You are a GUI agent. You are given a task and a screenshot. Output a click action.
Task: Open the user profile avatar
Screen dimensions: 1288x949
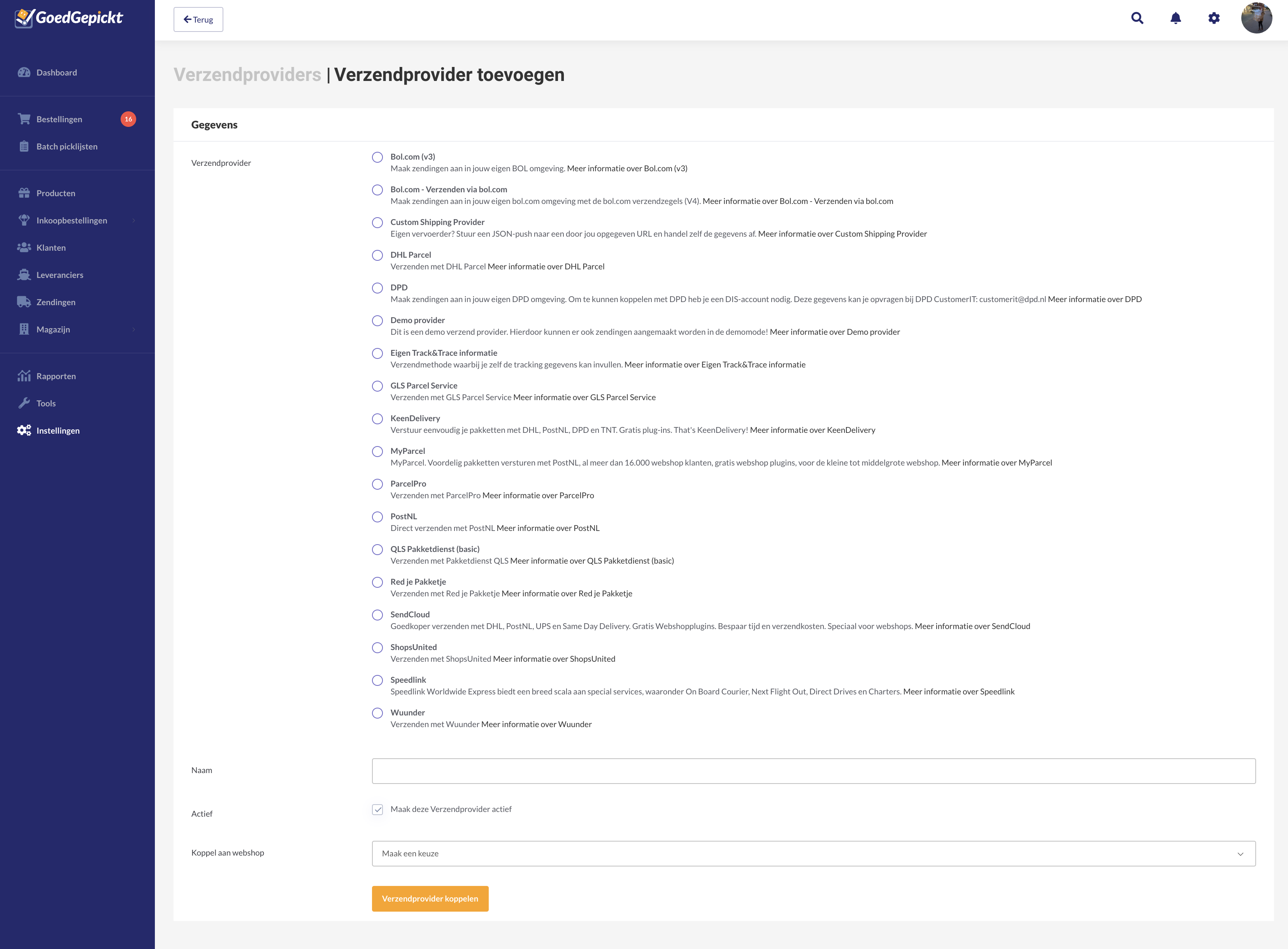click(1256, 18)
